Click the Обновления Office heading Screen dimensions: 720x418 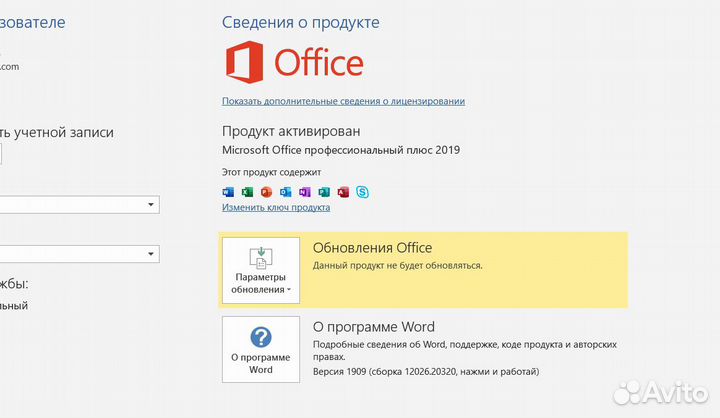point(372,248)
